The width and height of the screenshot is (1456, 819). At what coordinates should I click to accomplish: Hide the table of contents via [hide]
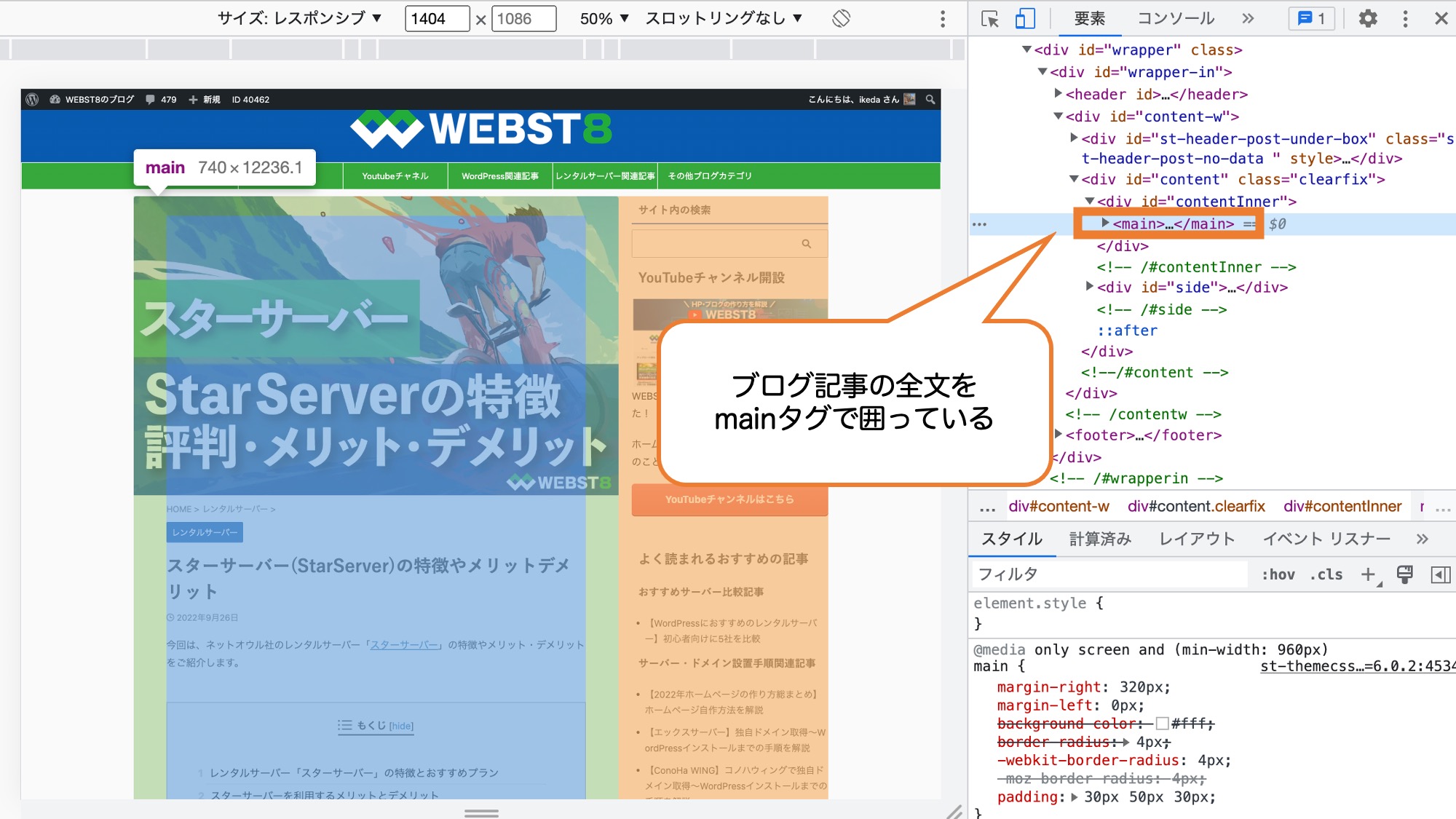coord(401,726)
